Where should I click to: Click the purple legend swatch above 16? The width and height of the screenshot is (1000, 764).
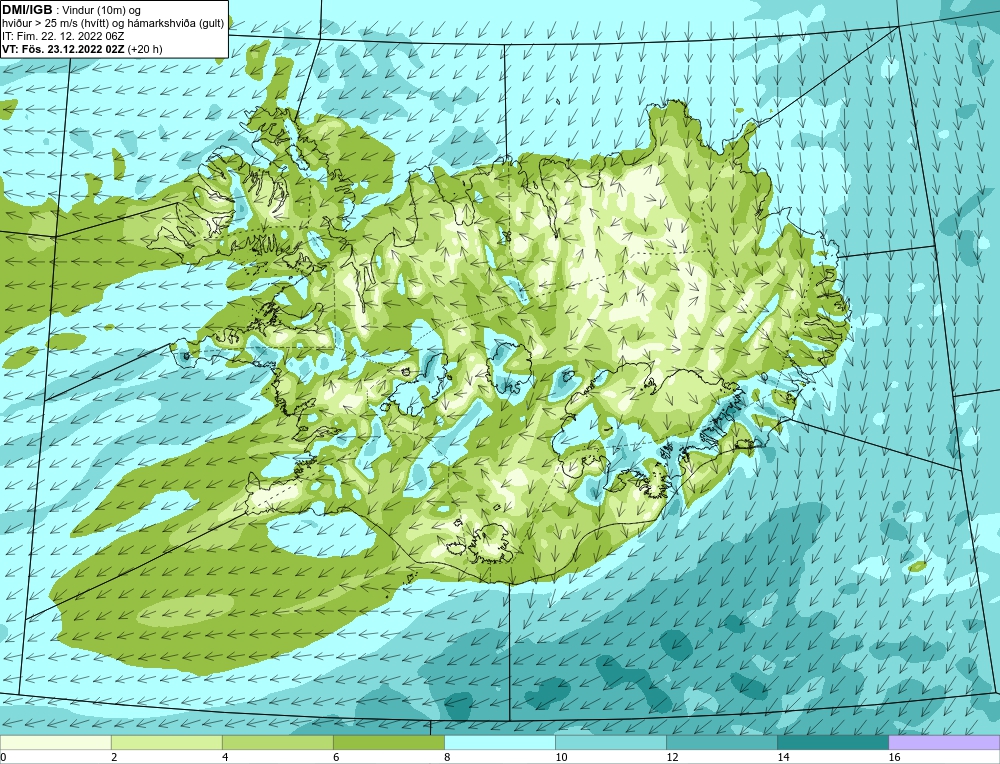coord(944,742)
